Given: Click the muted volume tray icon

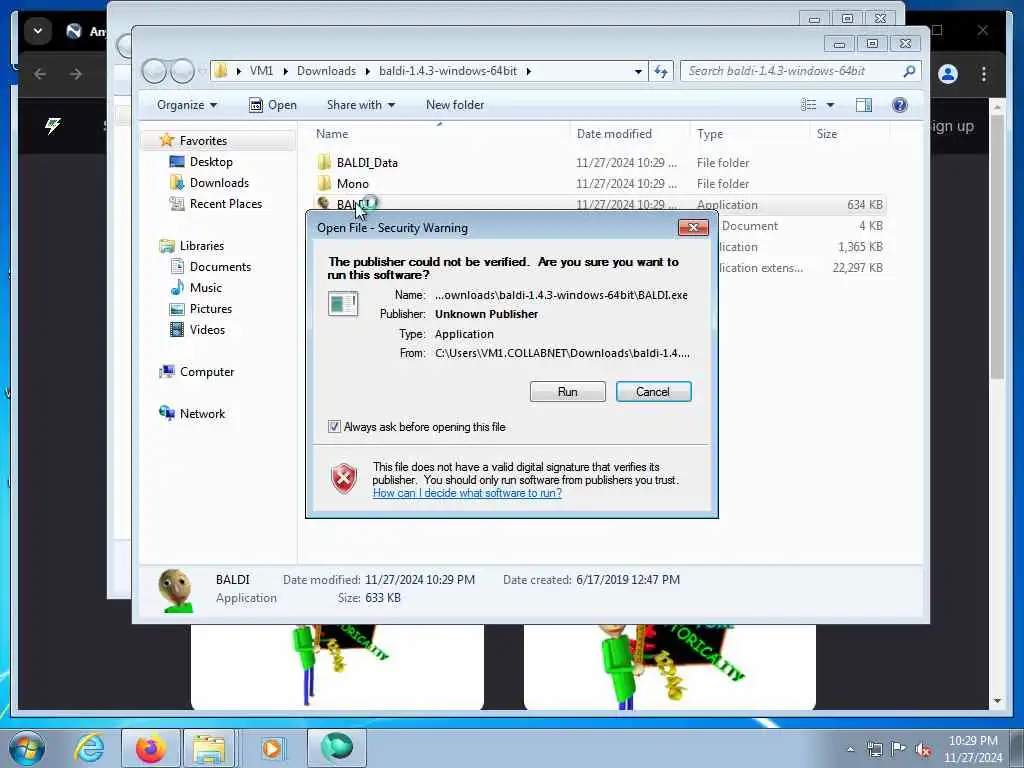Looking at the screenshot, I should tap(923, 750).
